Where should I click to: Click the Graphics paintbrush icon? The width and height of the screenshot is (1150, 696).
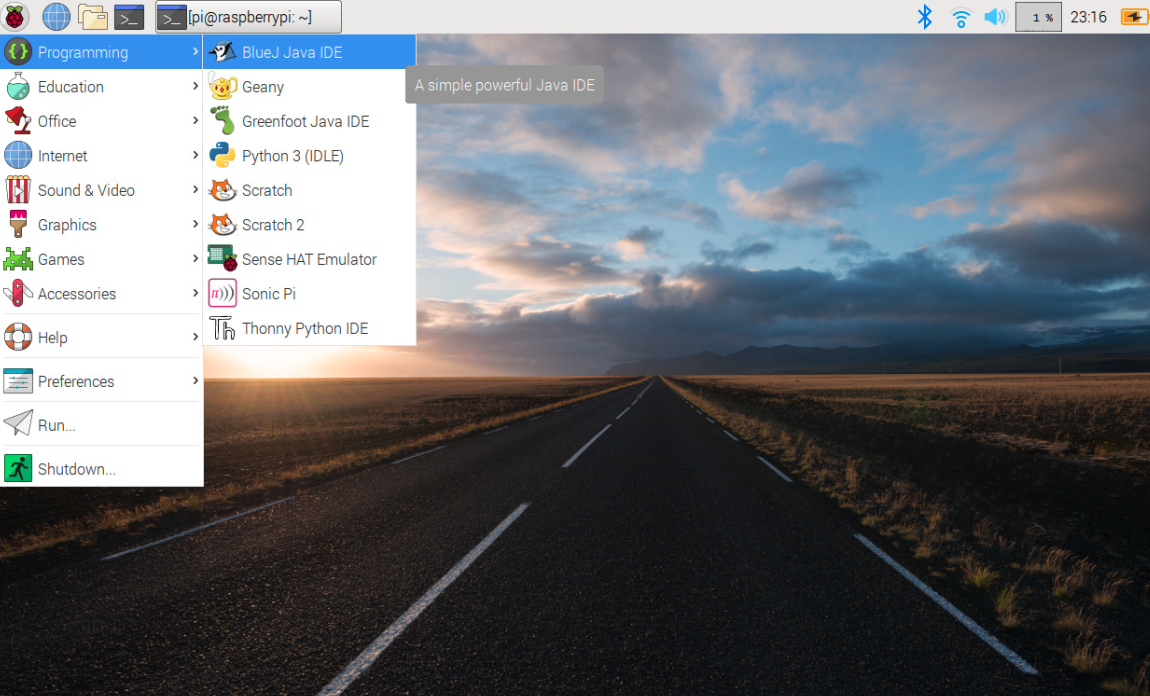click(x=18, y=224)
